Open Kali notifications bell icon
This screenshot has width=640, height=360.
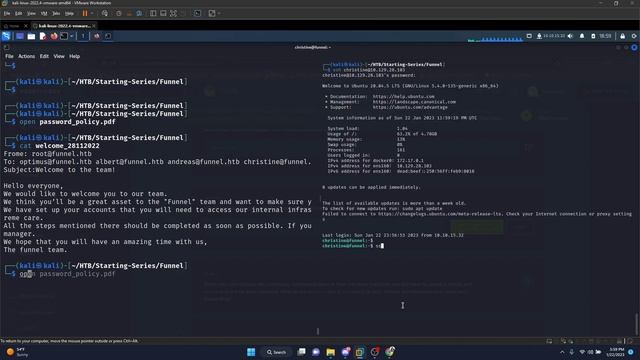coord(582,36)
